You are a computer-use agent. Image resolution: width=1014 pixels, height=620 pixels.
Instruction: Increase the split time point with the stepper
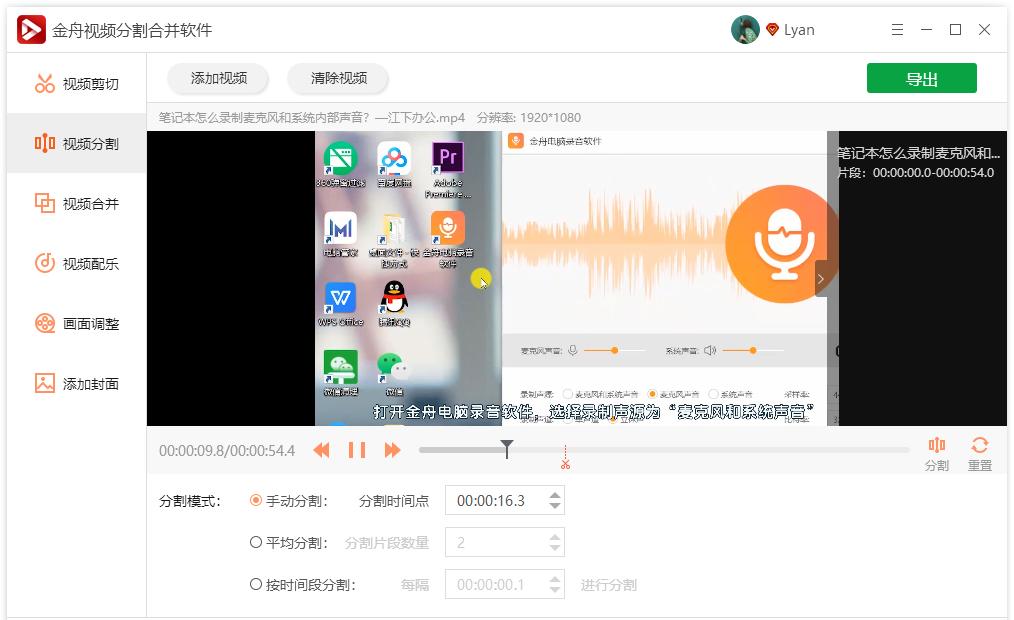[x=553, y=495]
